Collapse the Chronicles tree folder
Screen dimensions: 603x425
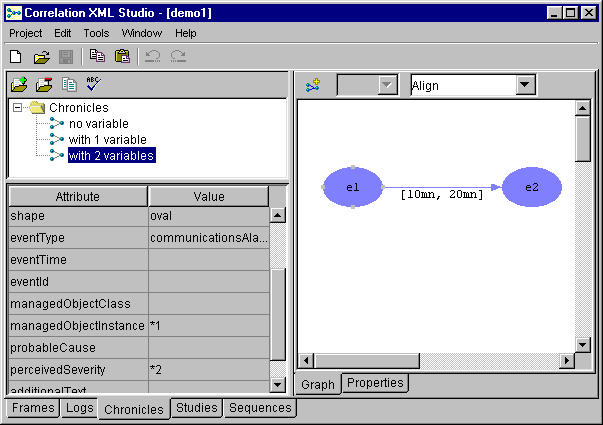19,108
